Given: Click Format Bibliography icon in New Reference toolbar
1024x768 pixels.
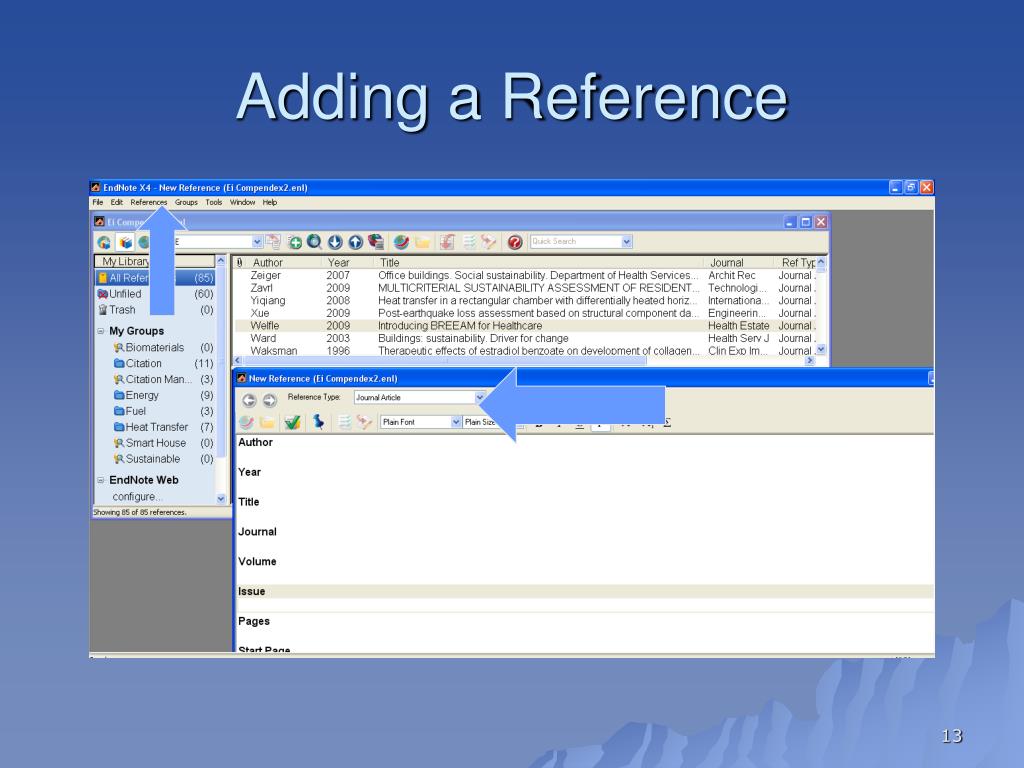Looking at the screenshot, I should pos(344,423).
